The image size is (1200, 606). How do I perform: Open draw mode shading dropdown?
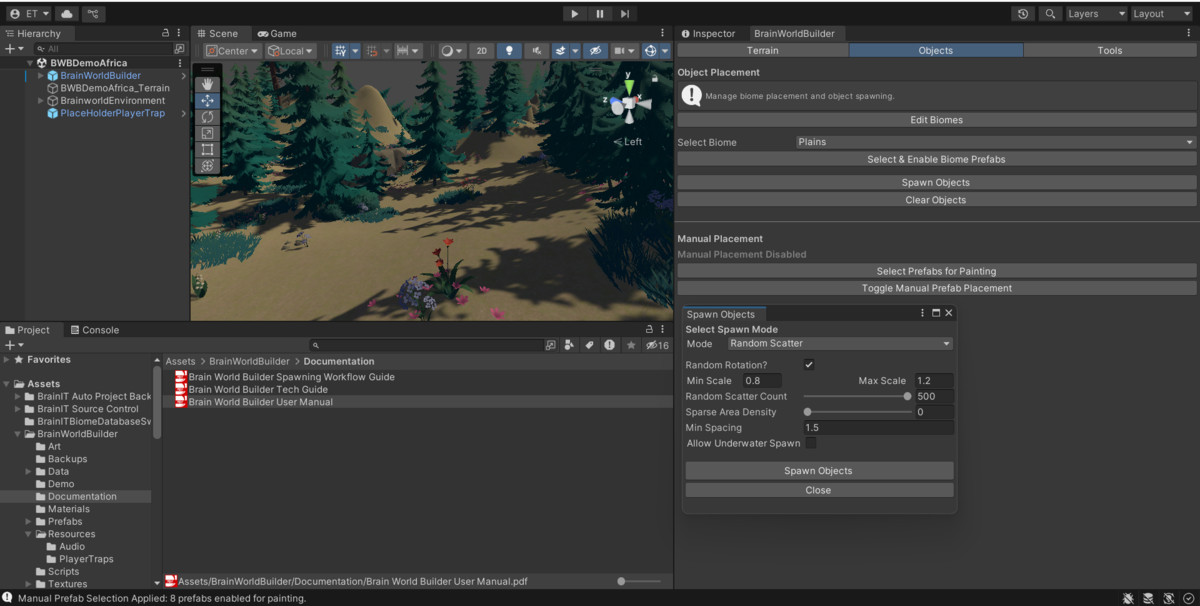click(x=452, y=50)
